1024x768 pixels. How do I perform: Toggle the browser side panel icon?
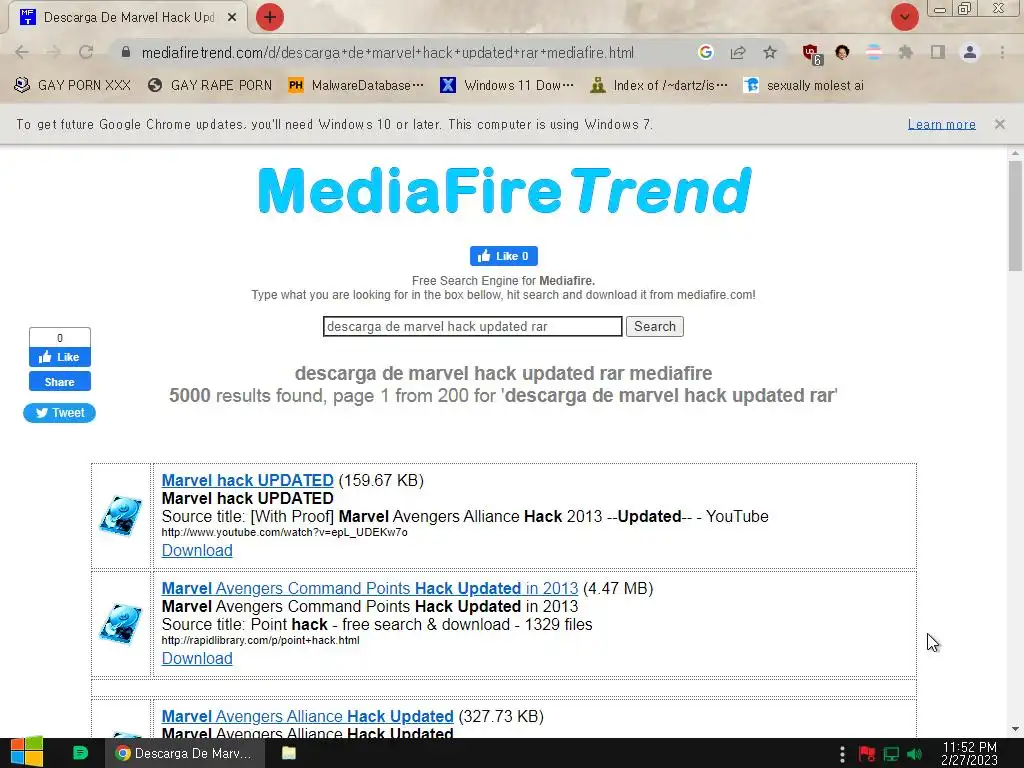click(938, 52)
